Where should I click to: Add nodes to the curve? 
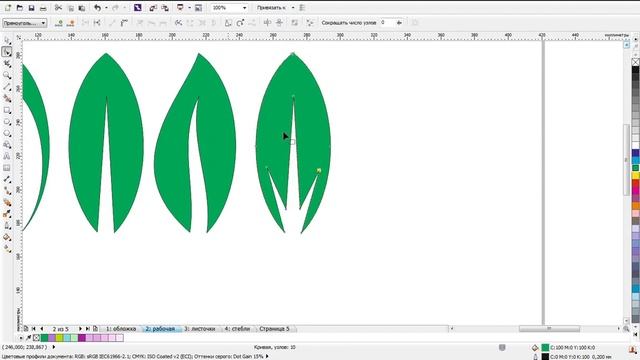click(59, 23)
